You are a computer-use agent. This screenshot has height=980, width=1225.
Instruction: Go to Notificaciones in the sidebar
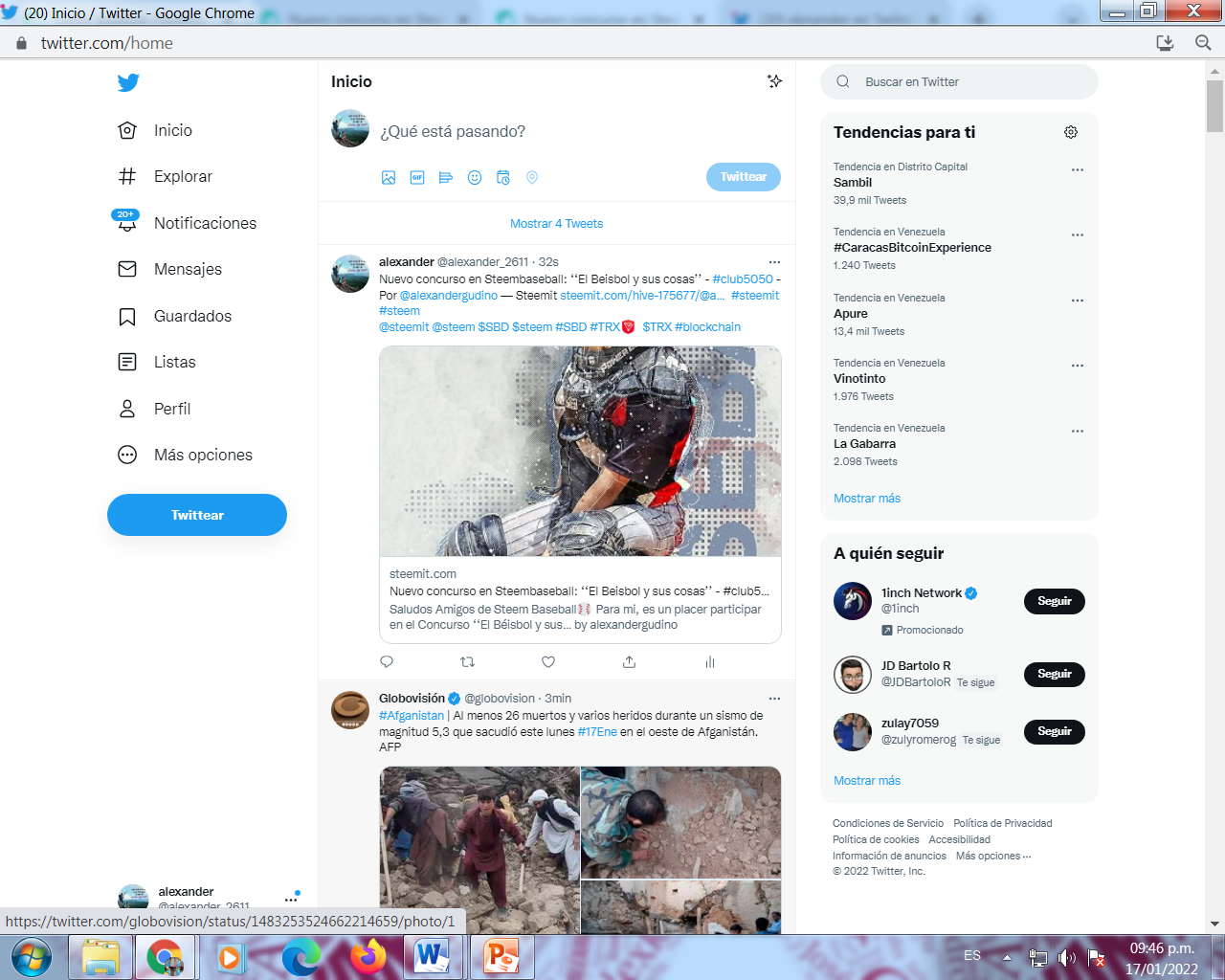pos(185,223)
